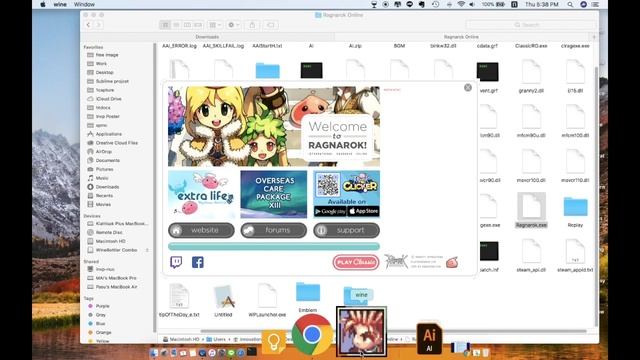Click the Overseas Care Package XIII banner
Viewport: 640px width, 360px height.
coord(273,194)
